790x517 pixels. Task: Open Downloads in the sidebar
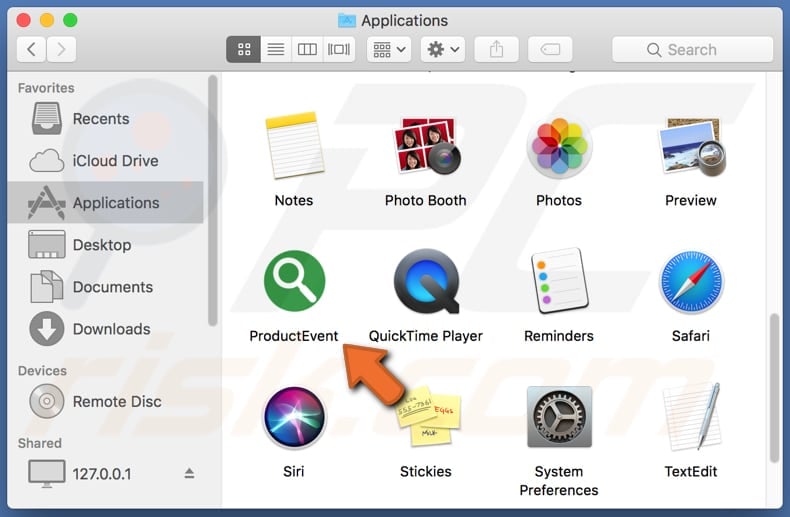106,329
